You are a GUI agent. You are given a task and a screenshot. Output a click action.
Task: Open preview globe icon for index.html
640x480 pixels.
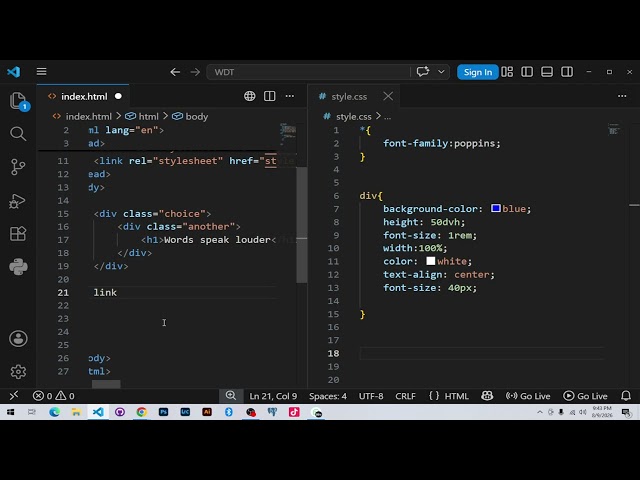249,96
